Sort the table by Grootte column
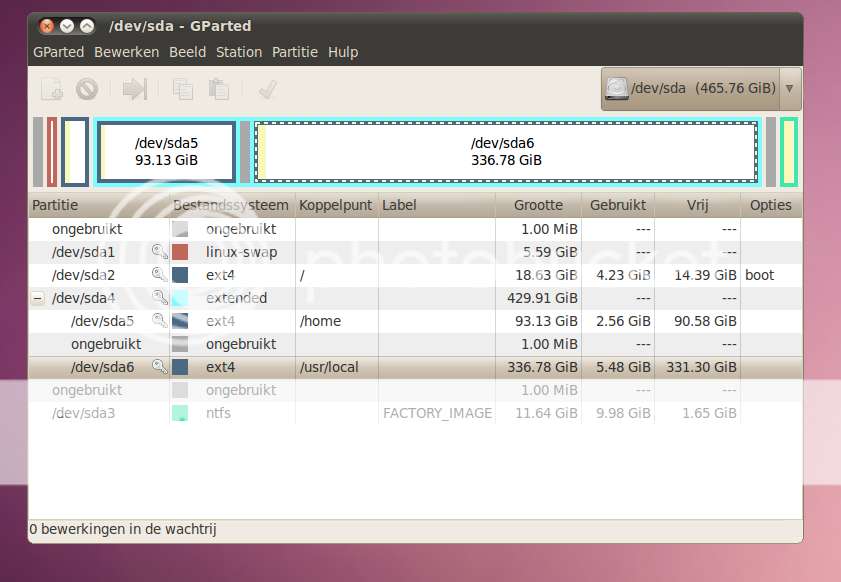This screenshot has height=582, width=841. tap(538, 205)
